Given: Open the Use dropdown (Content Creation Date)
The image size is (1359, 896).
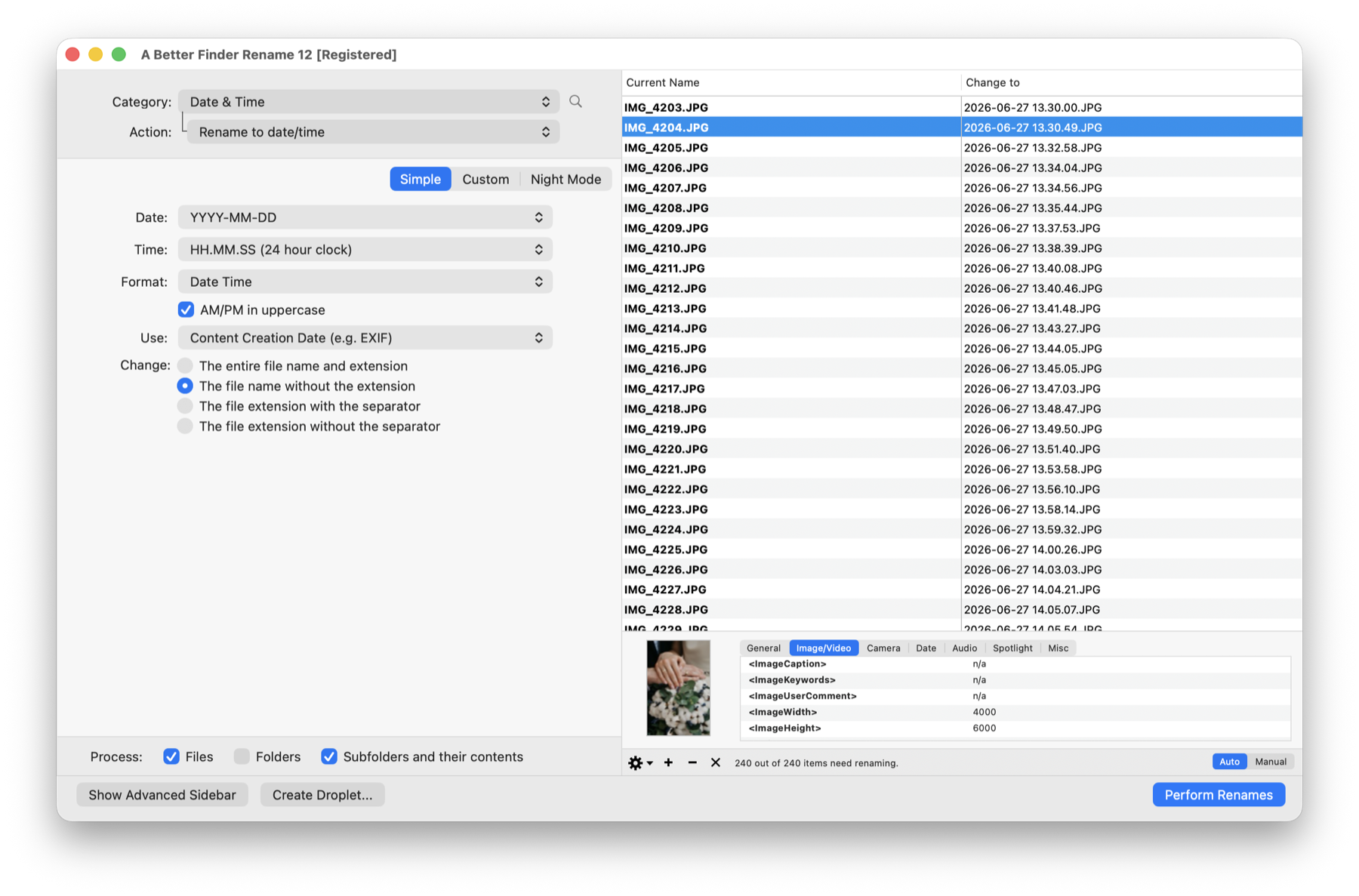Looking at the screenshot, I should tap(365, 337).
